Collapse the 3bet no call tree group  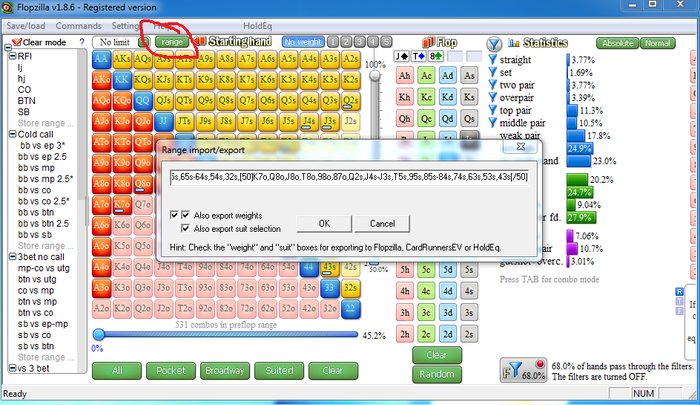pyautogui.click(x=13, y=257)
